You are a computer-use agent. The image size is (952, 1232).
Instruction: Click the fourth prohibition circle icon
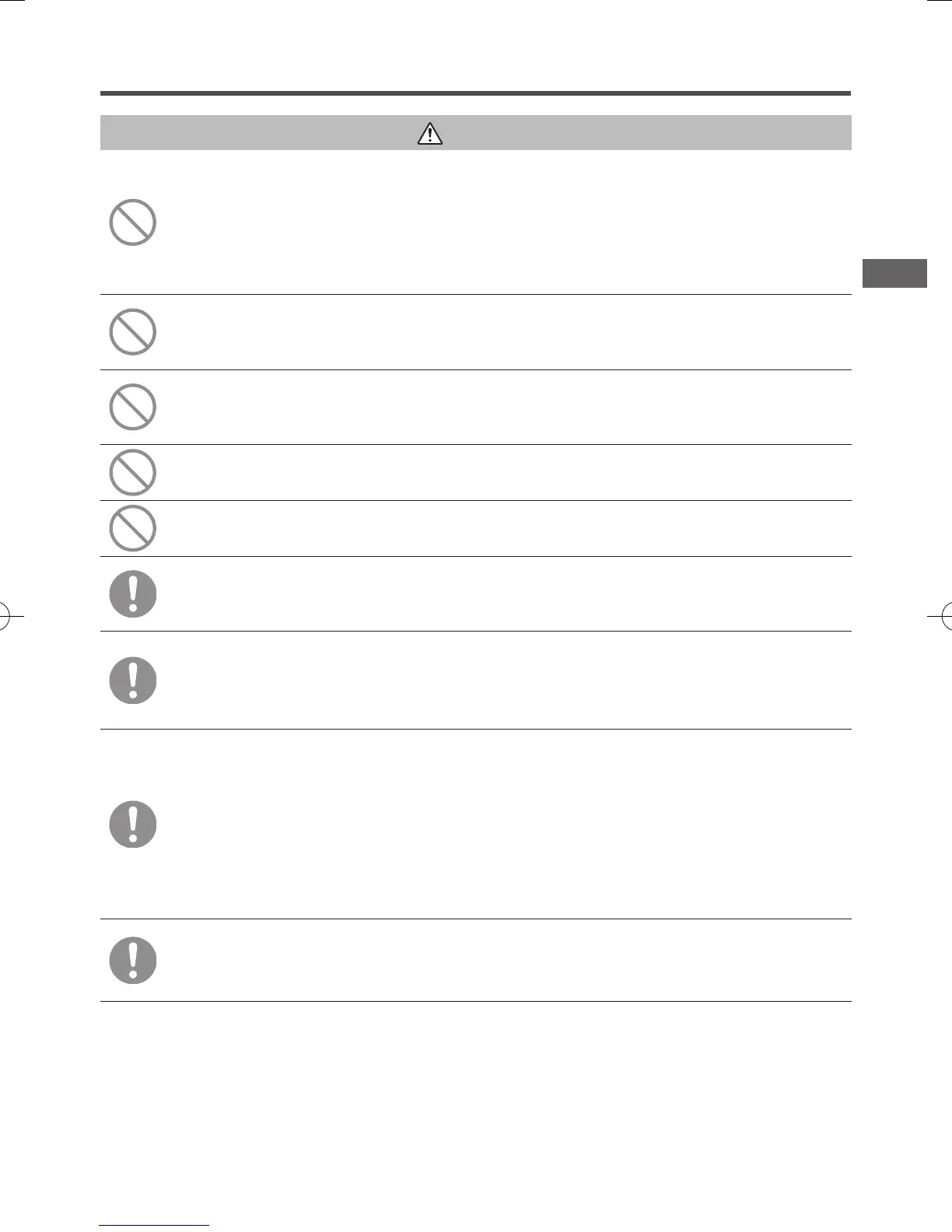133,472
